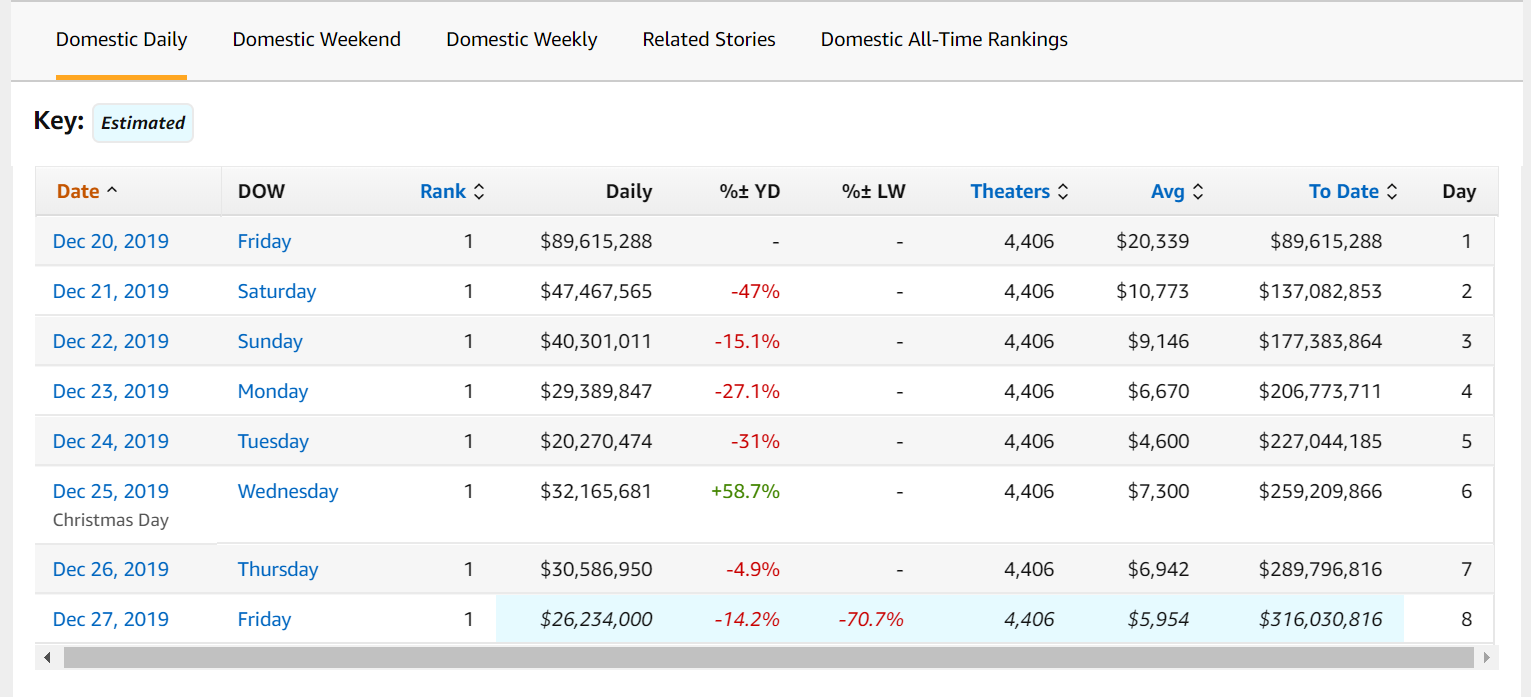
Task: Open the Dec 26, 2019 date link
Action: 111,569
